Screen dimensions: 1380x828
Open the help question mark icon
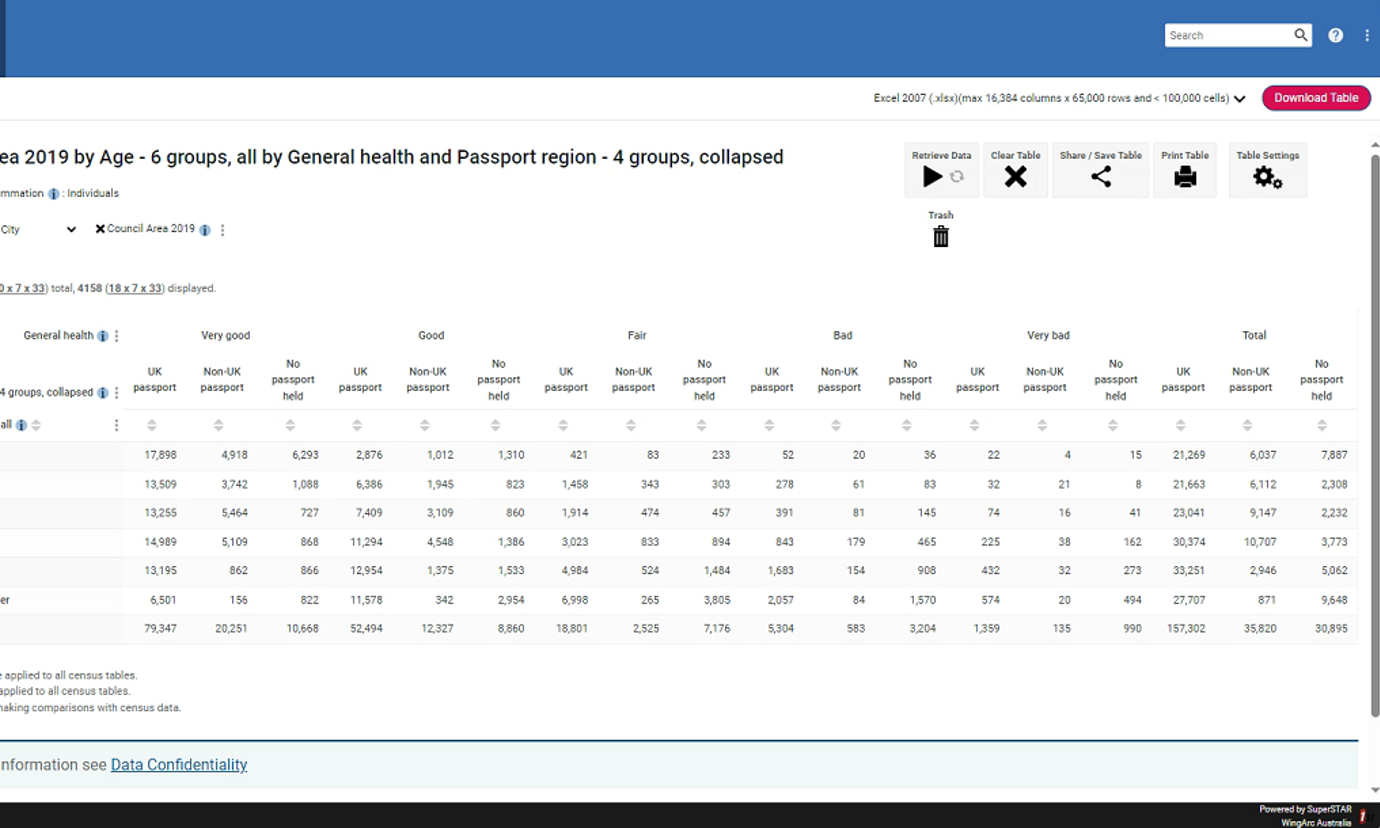tap(1335, 35)
